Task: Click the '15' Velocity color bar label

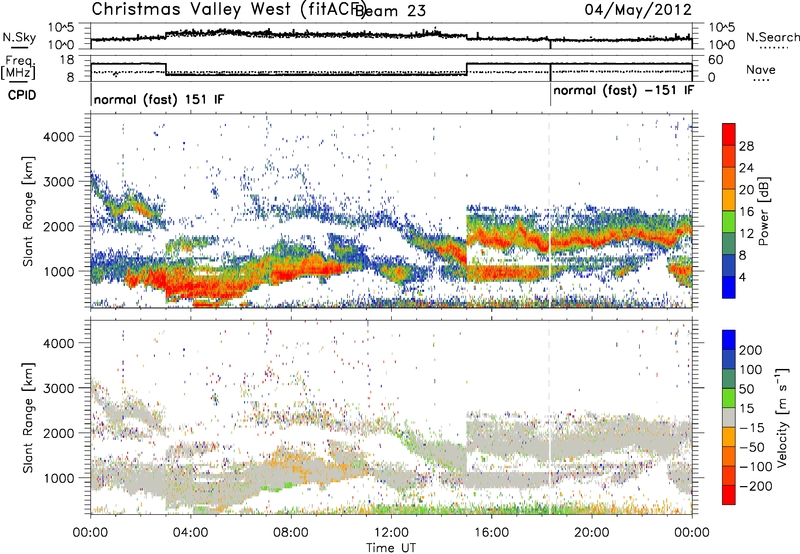Action: 746,409
